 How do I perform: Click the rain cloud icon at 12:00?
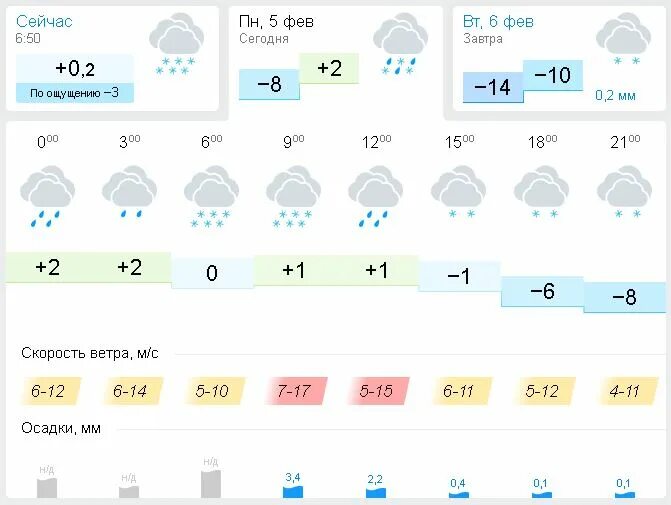[x=376, y=196]
